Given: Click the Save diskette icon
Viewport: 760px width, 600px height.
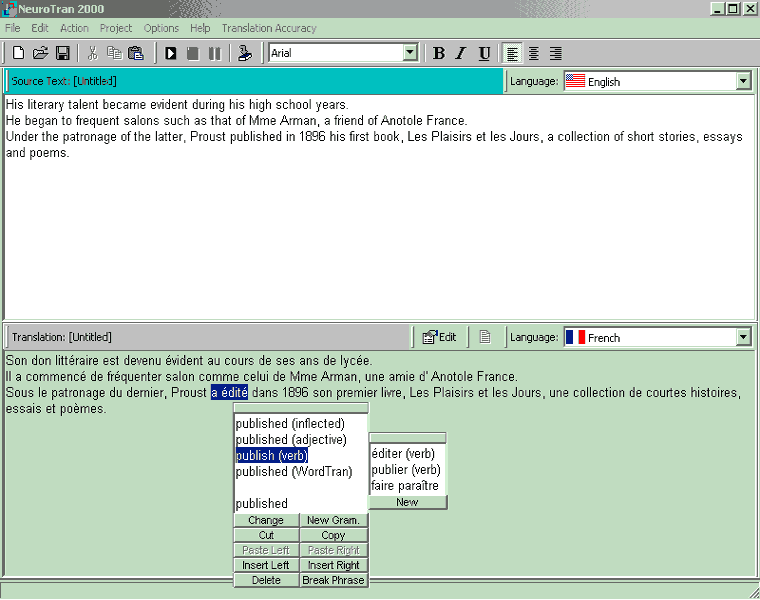Looking at the screenshot, I should tap(63, 53).
